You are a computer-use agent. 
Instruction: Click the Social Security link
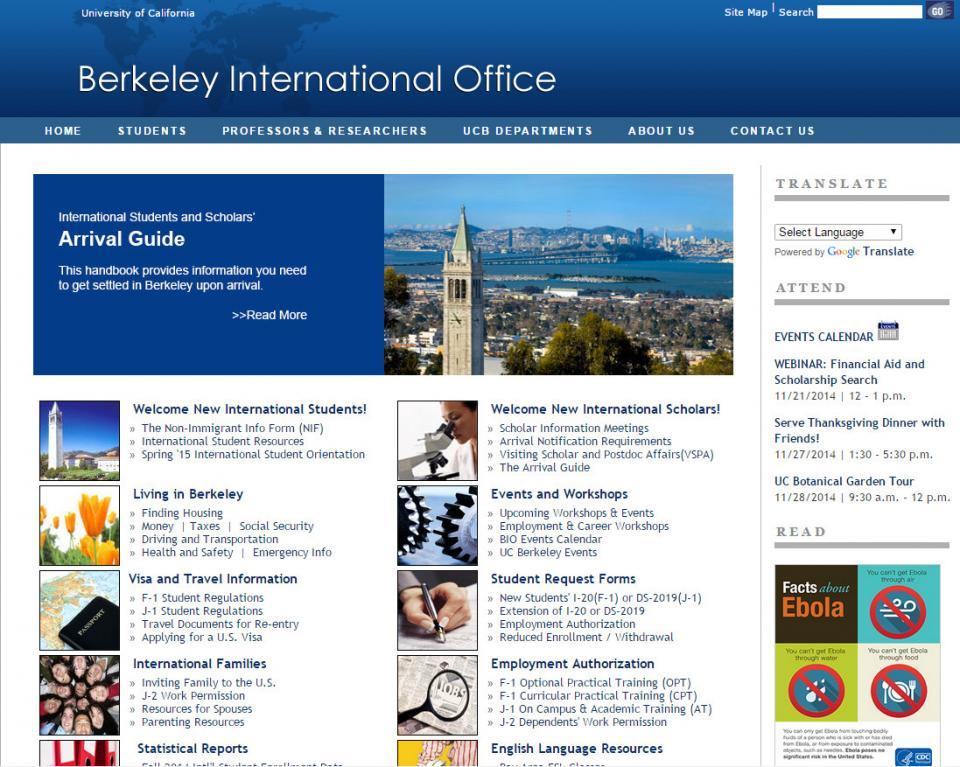click(276, 526)
